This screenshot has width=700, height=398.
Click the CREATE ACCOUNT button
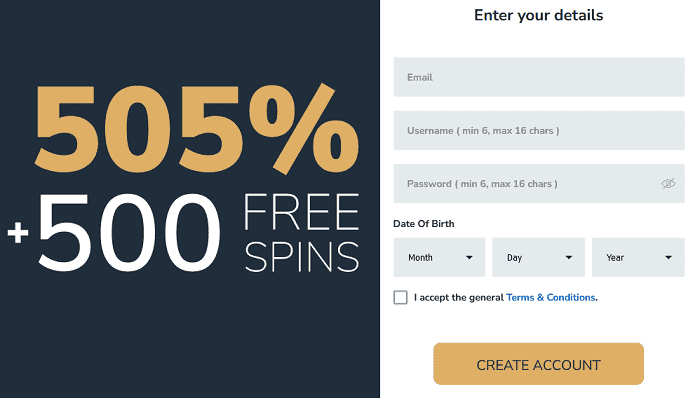[x=538, y=364]
